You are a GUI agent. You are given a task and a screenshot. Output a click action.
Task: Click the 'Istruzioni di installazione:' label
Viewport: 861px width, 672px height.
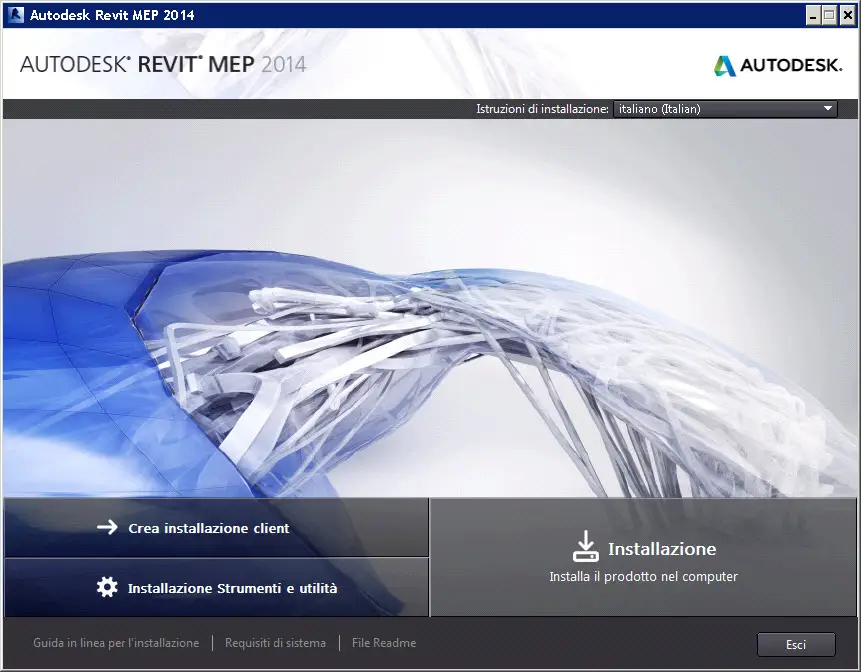[x=542, y=109]
